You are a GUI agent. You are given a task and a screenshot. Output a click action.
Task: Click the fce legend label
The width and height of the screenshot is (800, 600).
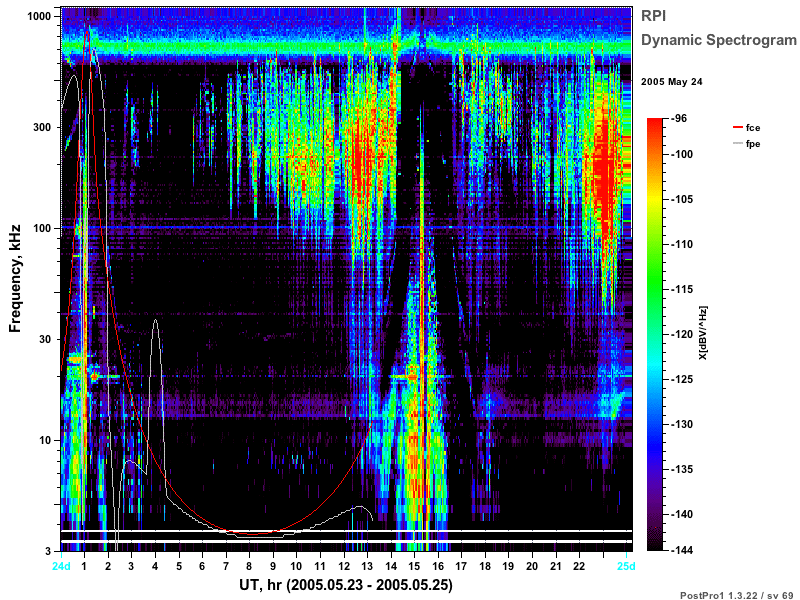[753, 128]
